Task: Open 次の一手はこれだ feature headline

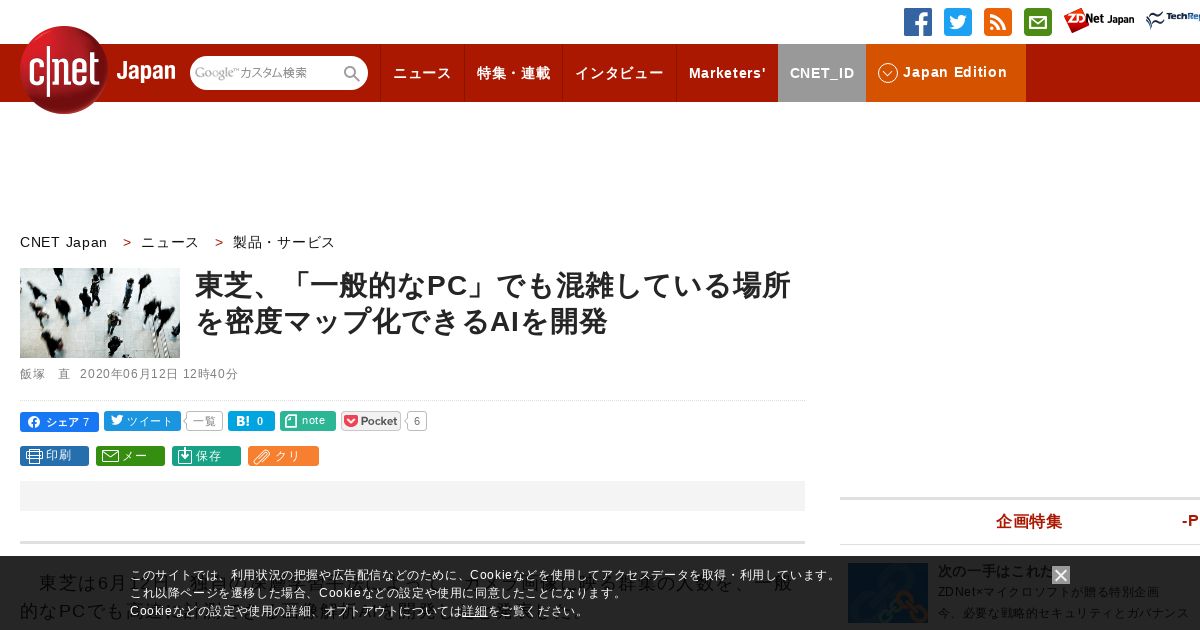Action: pos(995,571)
